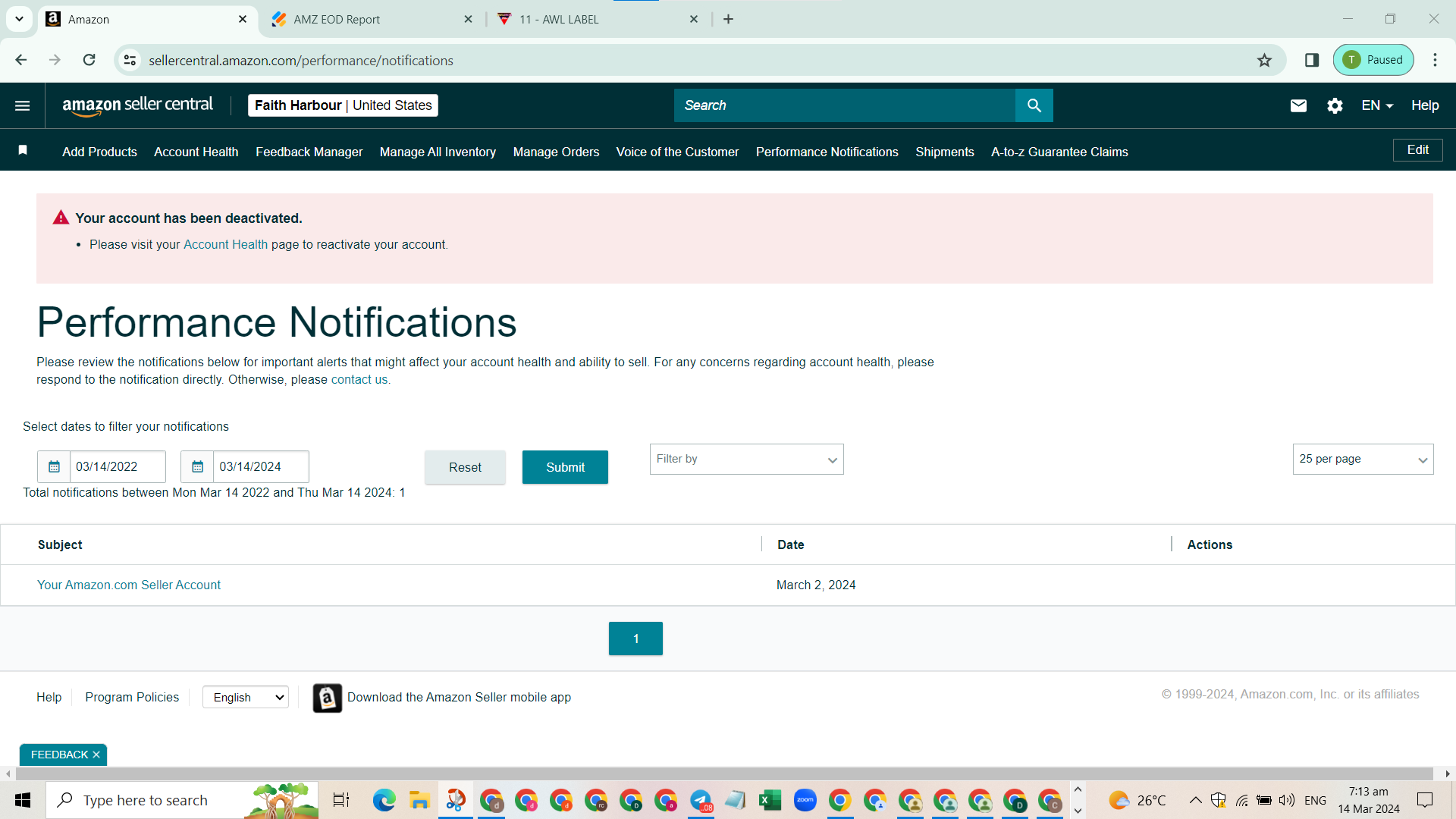Click the start date field 03/14/2022
This screenshot has height=819, width=1456.
[x=118, y=466]
